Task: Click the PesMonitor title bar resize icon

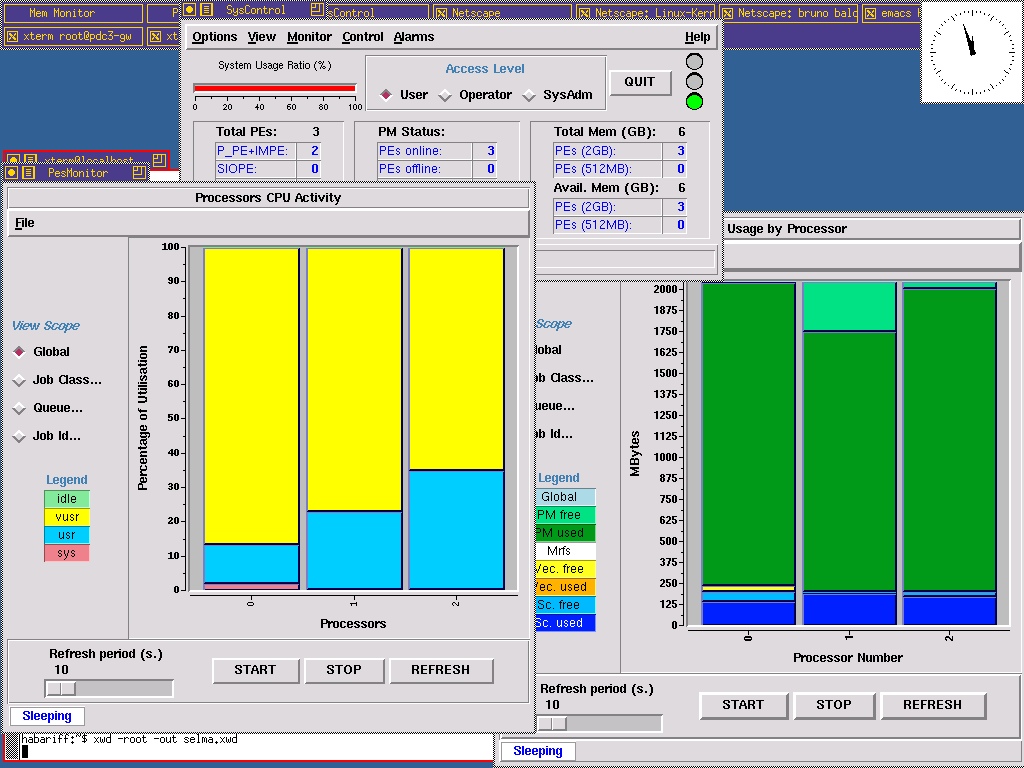Action: pos(139,172)
